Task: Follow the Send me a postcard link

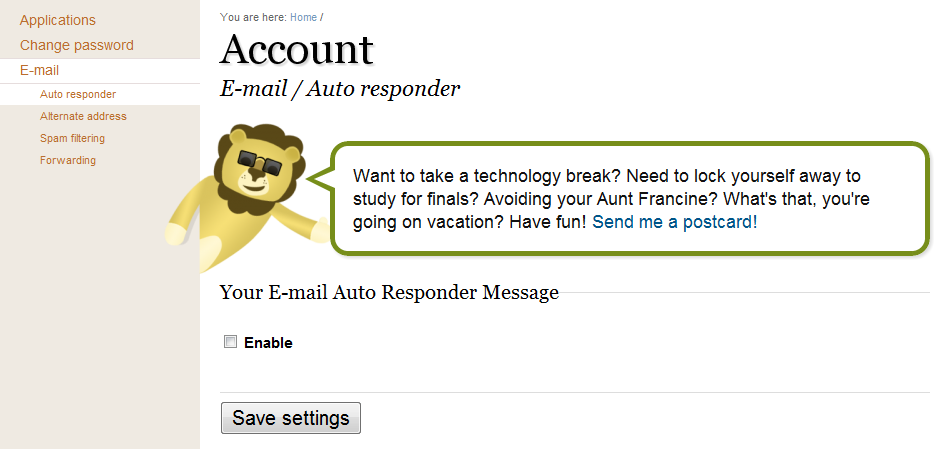Action: (x=675, y=222)
